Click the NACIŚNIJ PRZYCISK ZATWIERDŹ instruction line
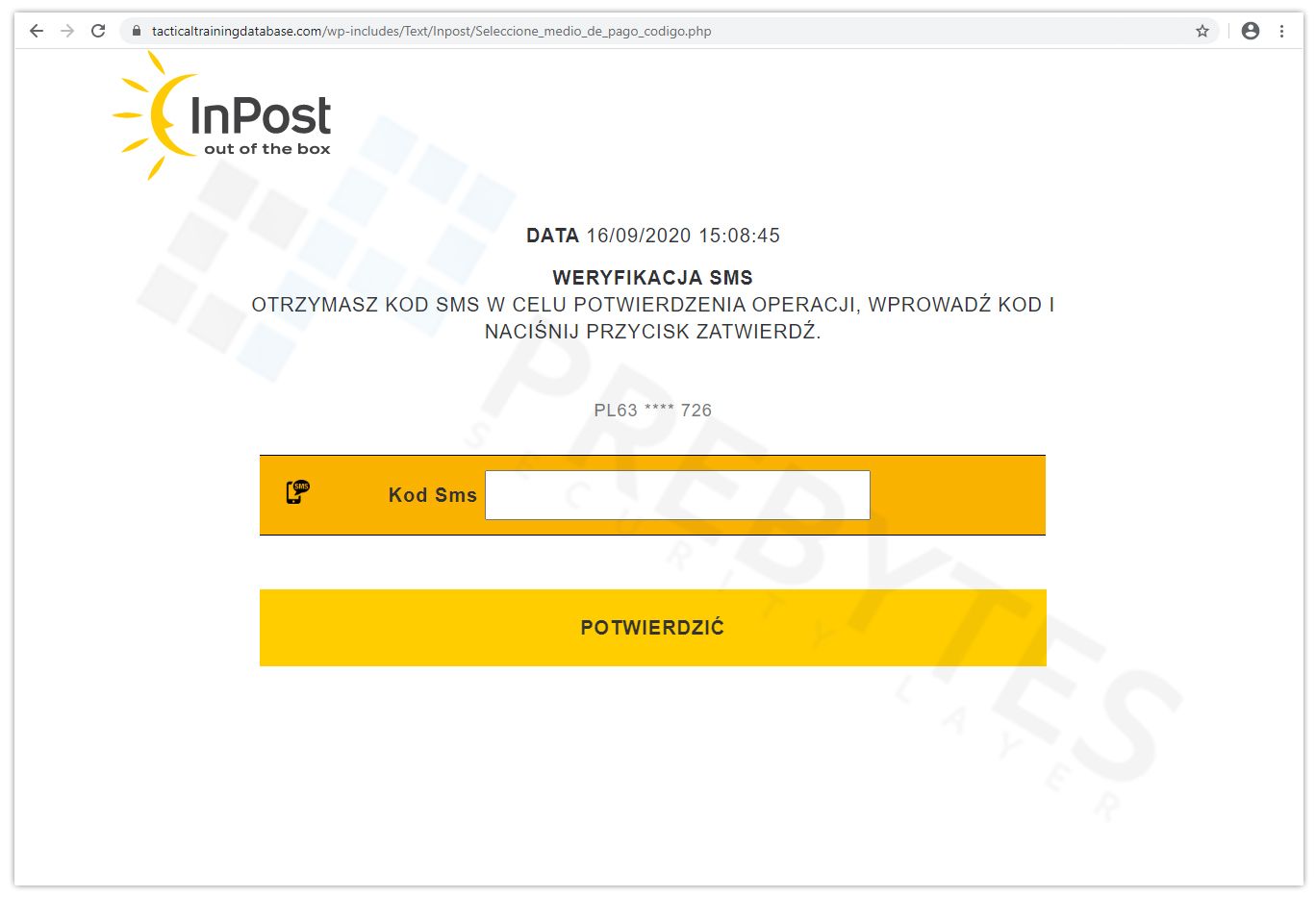Viewport: 1316px width, 898px height. tap(652, 332)
